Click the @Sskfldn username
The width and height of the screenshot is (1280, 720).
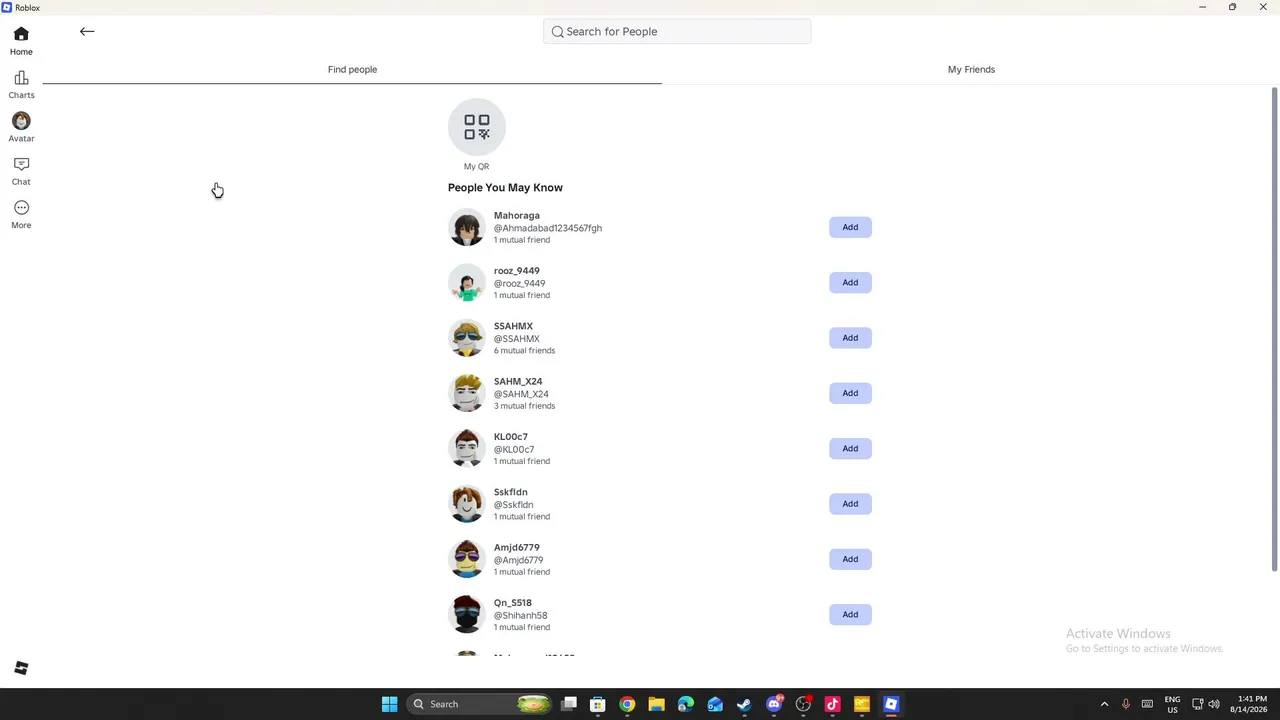click(513, 505)
